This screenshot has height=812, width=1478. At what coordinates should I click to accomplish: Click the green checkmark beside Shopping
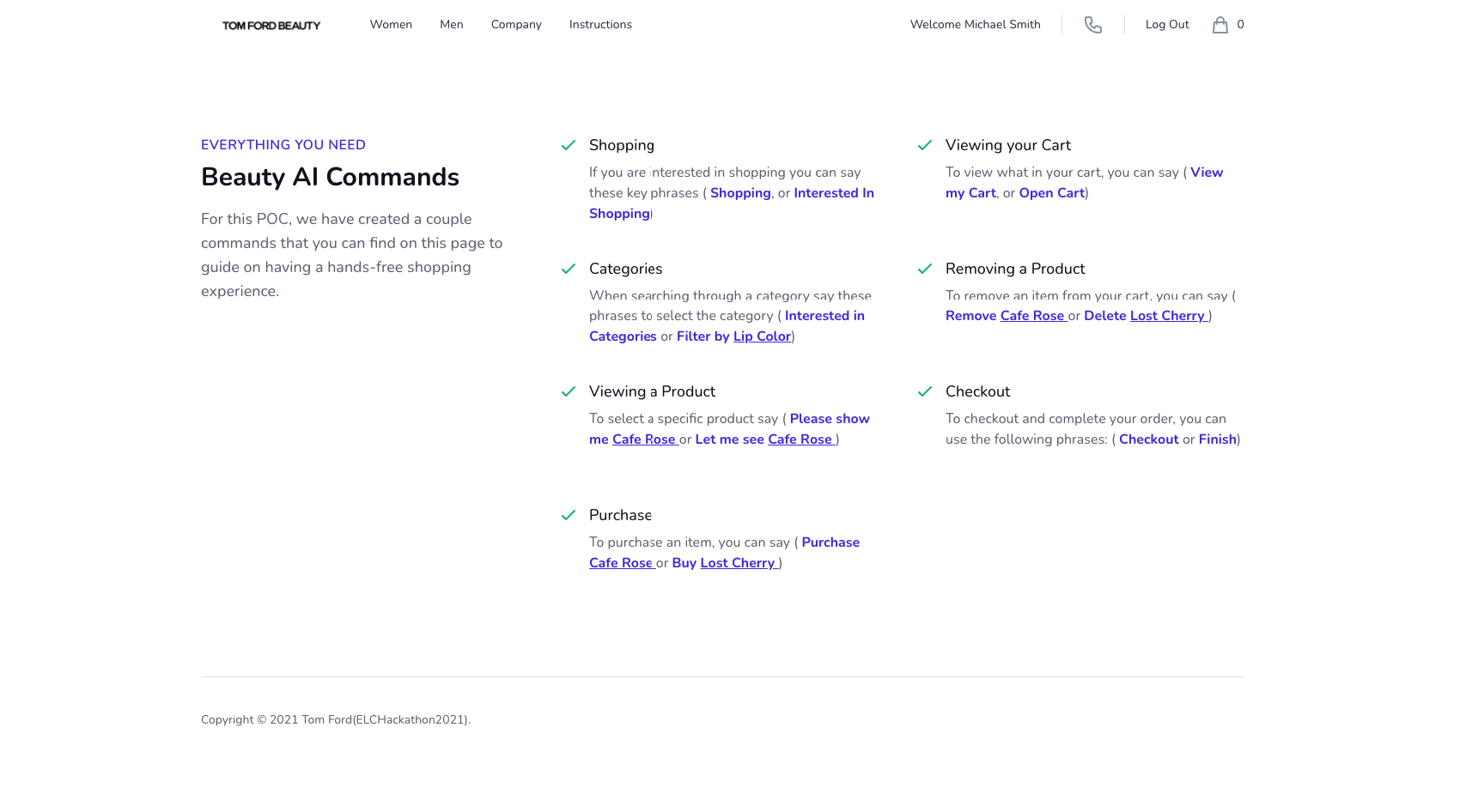tap(569, 145)
